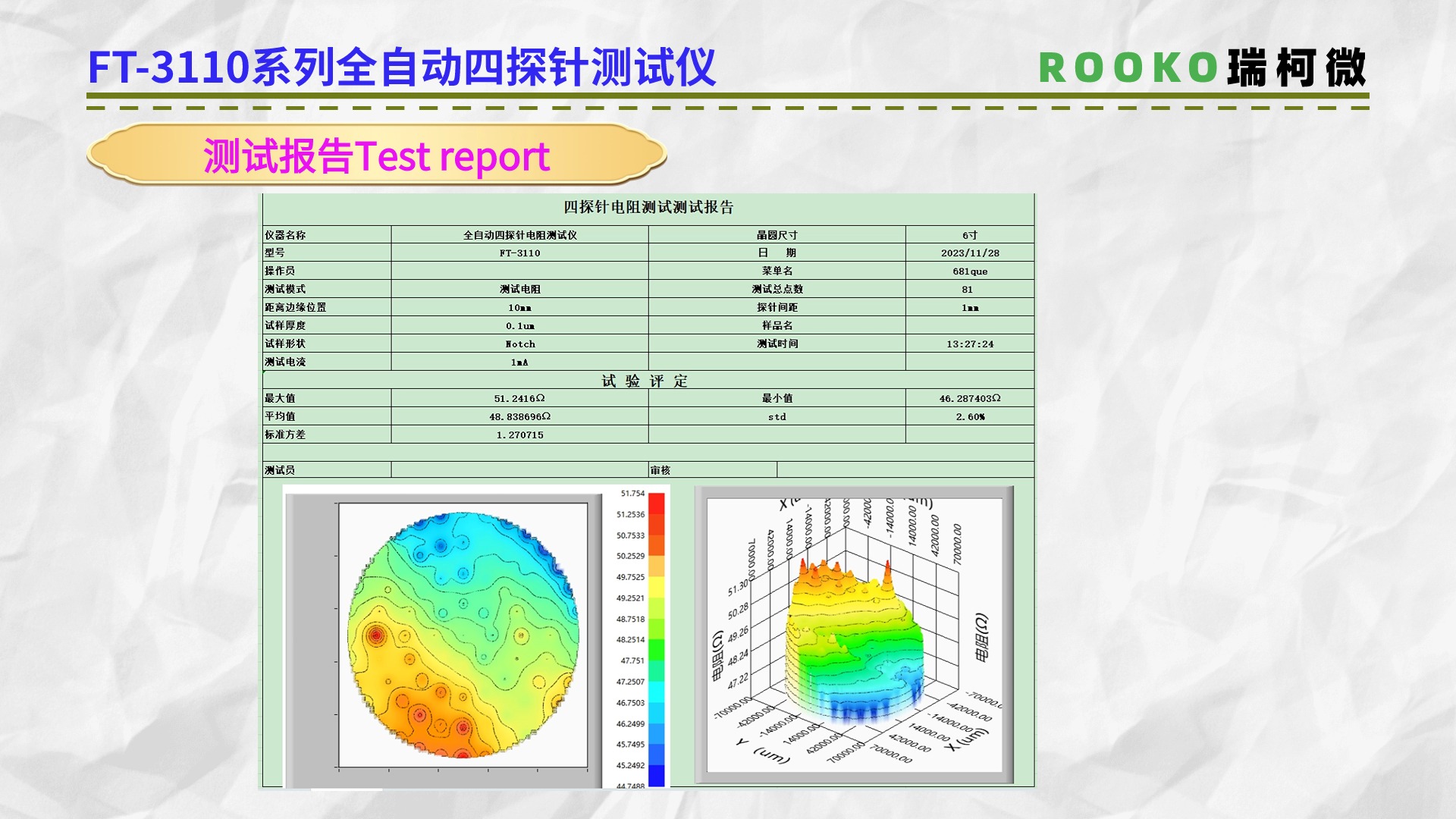Click the 最大值 51.2416Ω cell
This screenshot has height=819, width=1456.
(x=519, y=398)
